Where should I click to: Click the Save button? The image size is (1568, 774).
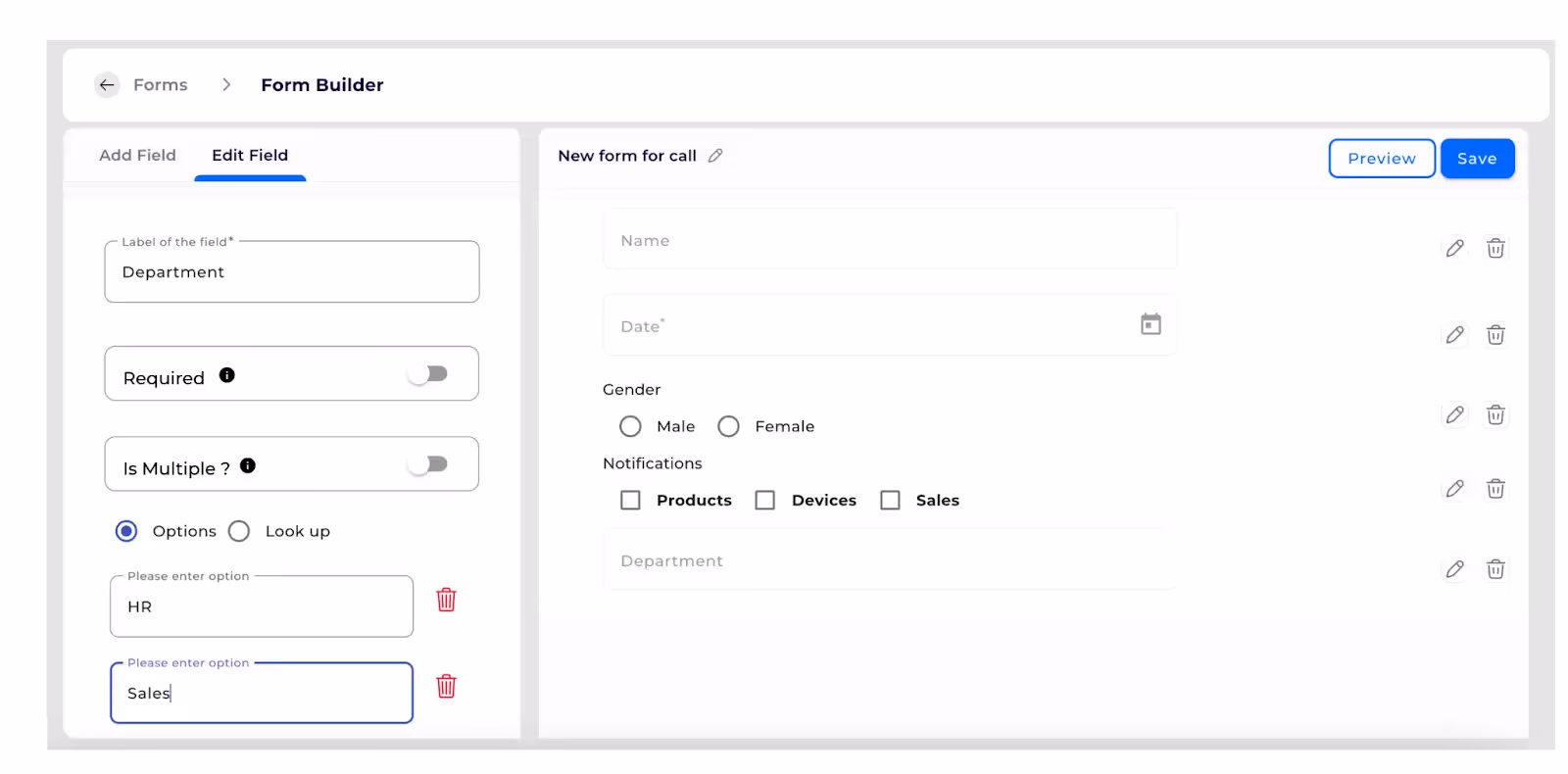pyautogui.click(x=1477, y=159)
